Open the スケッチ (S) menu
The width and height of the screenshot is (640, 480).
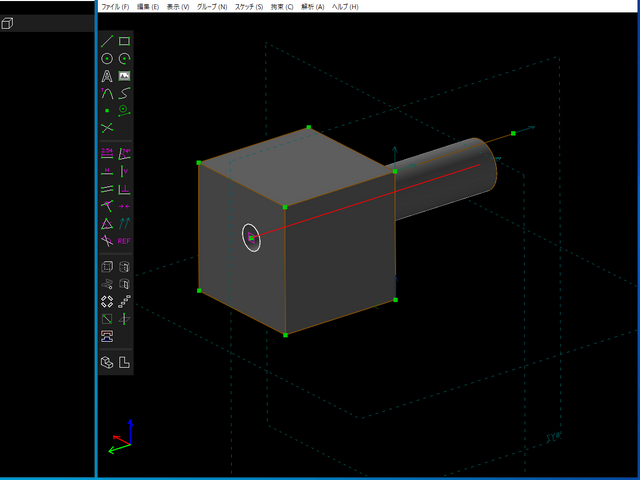tap(248, 6)
